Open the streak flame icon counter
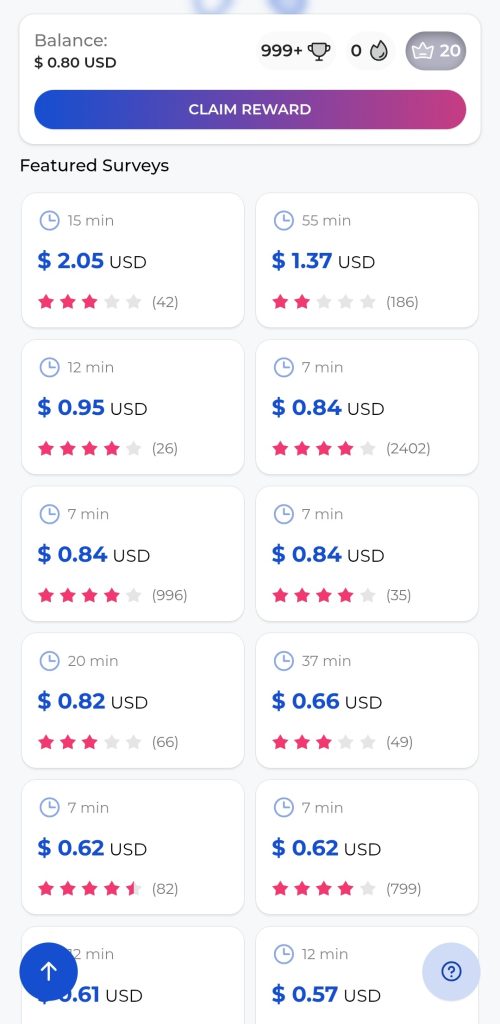 pos(379,50)
